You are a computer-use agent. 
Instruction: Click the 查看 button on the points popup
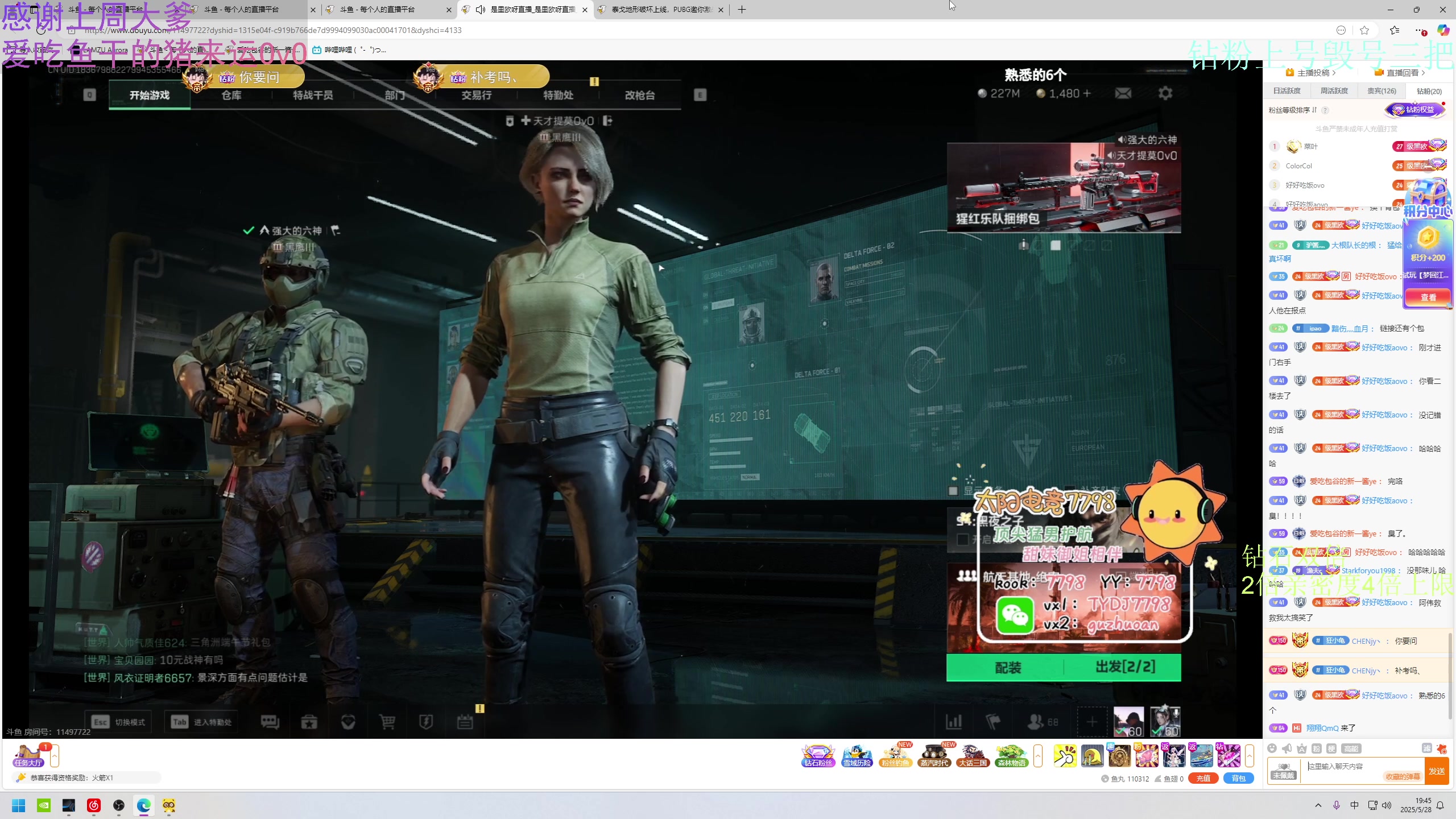point(1428,297)
